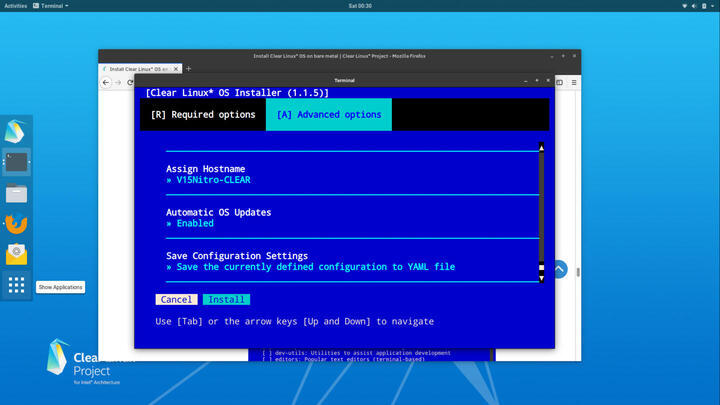
Task: Click scroll down arrow in installer
Action: 541,278
